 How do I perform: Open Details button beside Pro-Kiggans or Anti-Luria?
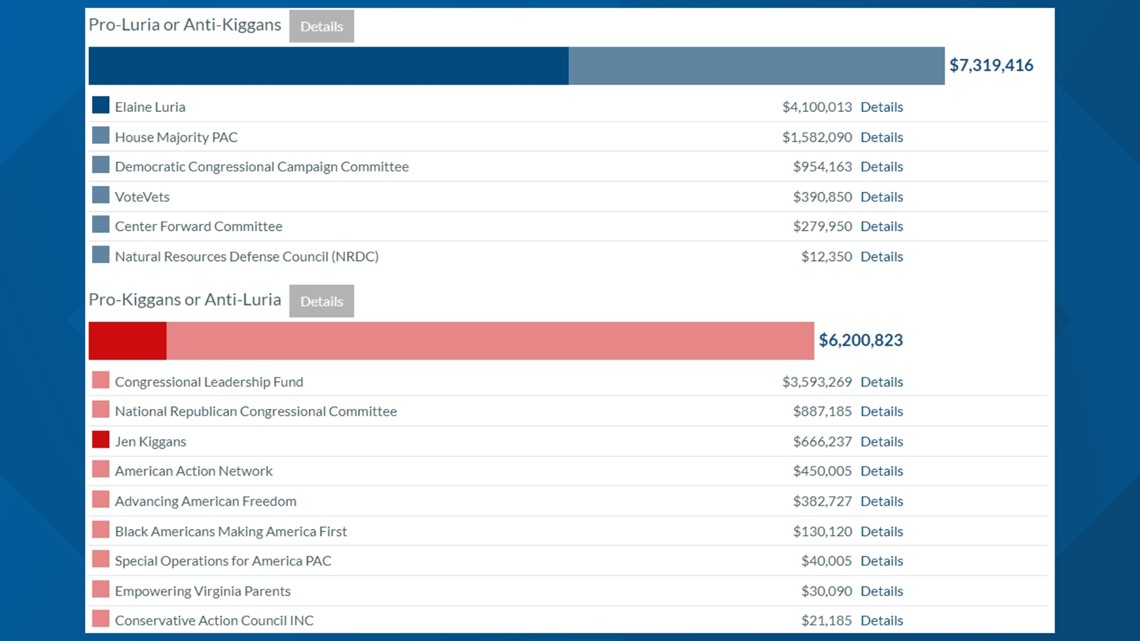pos(321,301)
